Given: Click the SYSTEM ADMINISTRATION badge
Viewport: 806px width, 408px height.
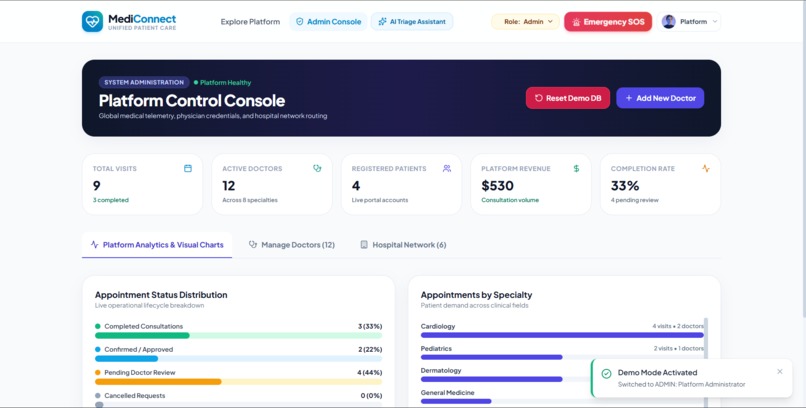Looking at the screenshot, I should tap(144, 83).
